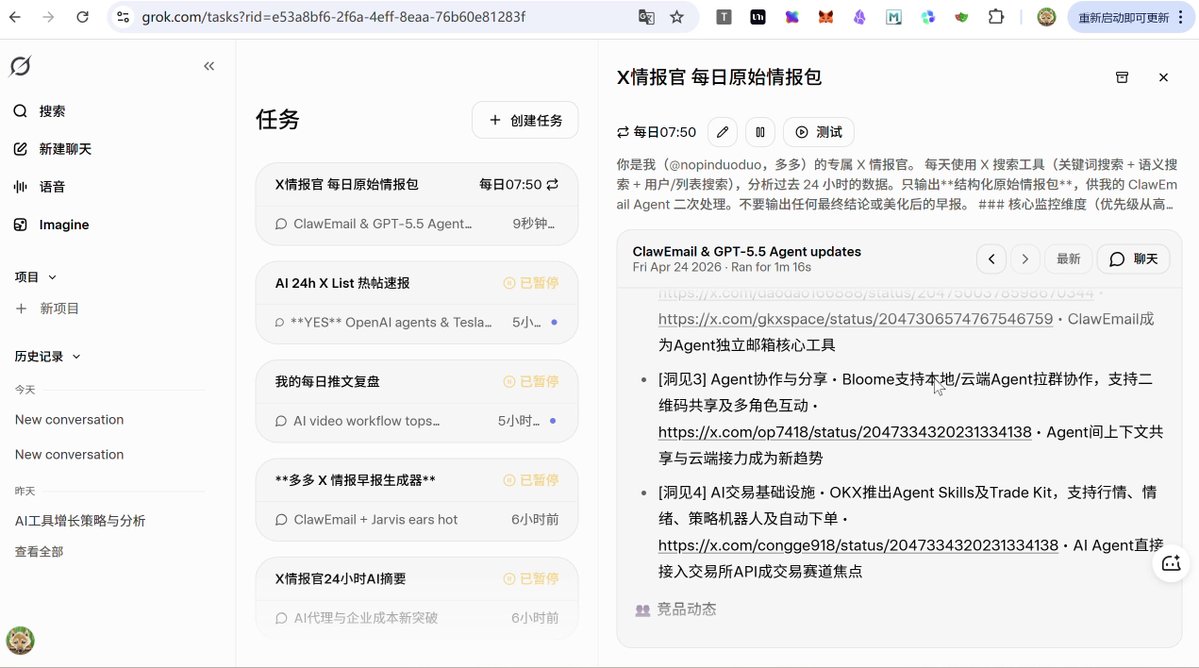Go to next run result arrow
This screenshot has width=1199, height=668.
click(x=1025, y=259)
